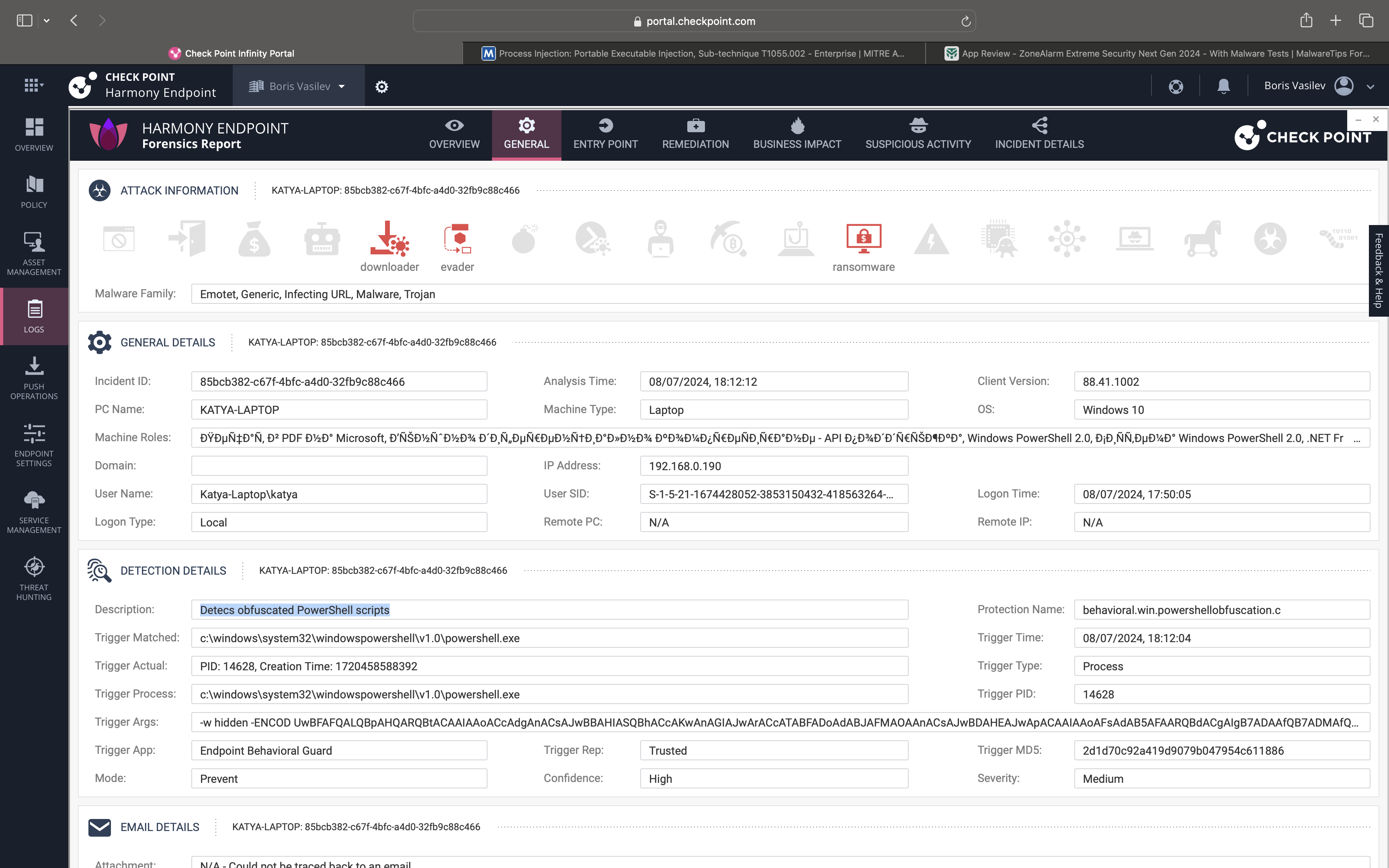Open Push Operations in sidebar
Screen dimensions: 1389x868
coord(34,378)
